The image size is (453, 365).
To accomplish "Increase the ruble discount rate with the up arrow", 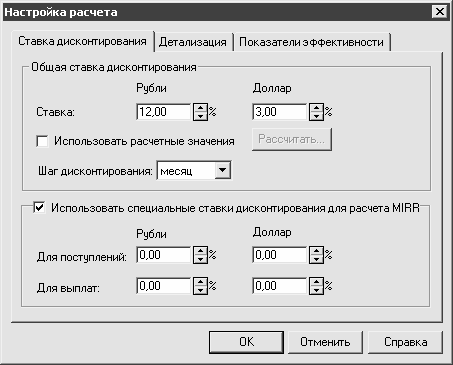I will (200, 108).
